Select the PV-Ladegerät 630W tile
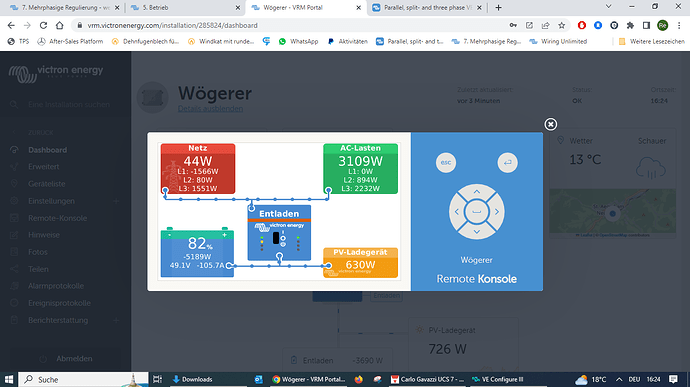This screenshot has height=387, width=690. click(x=360, y=262)
